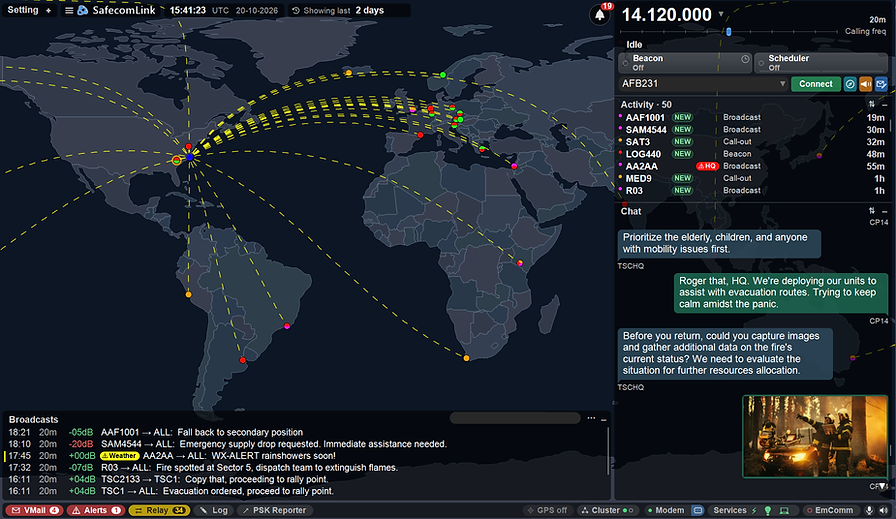Open the hamburger menu beside SafecomLink

[69, 10]
